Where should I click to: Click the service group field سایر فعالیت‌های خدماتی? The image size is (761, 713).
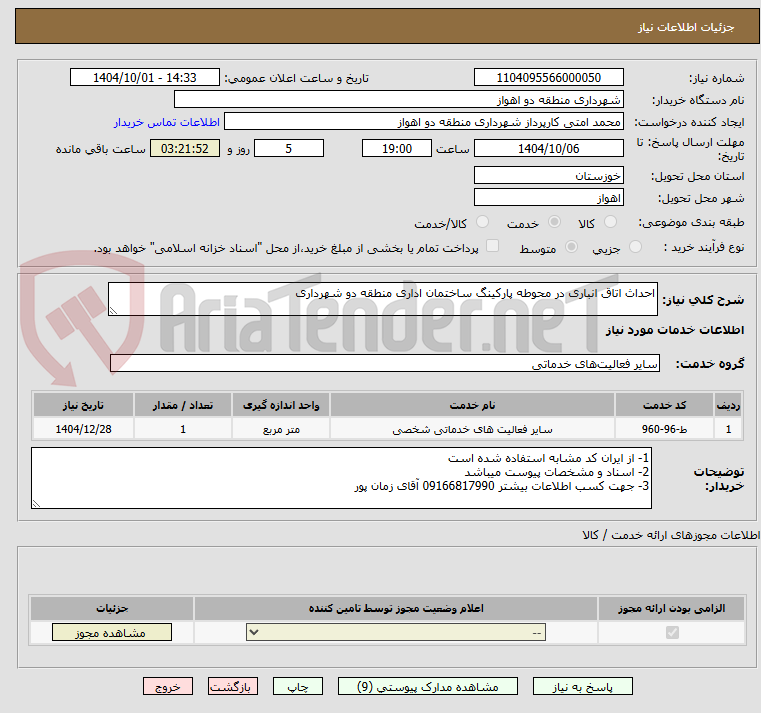click(385, 364)
